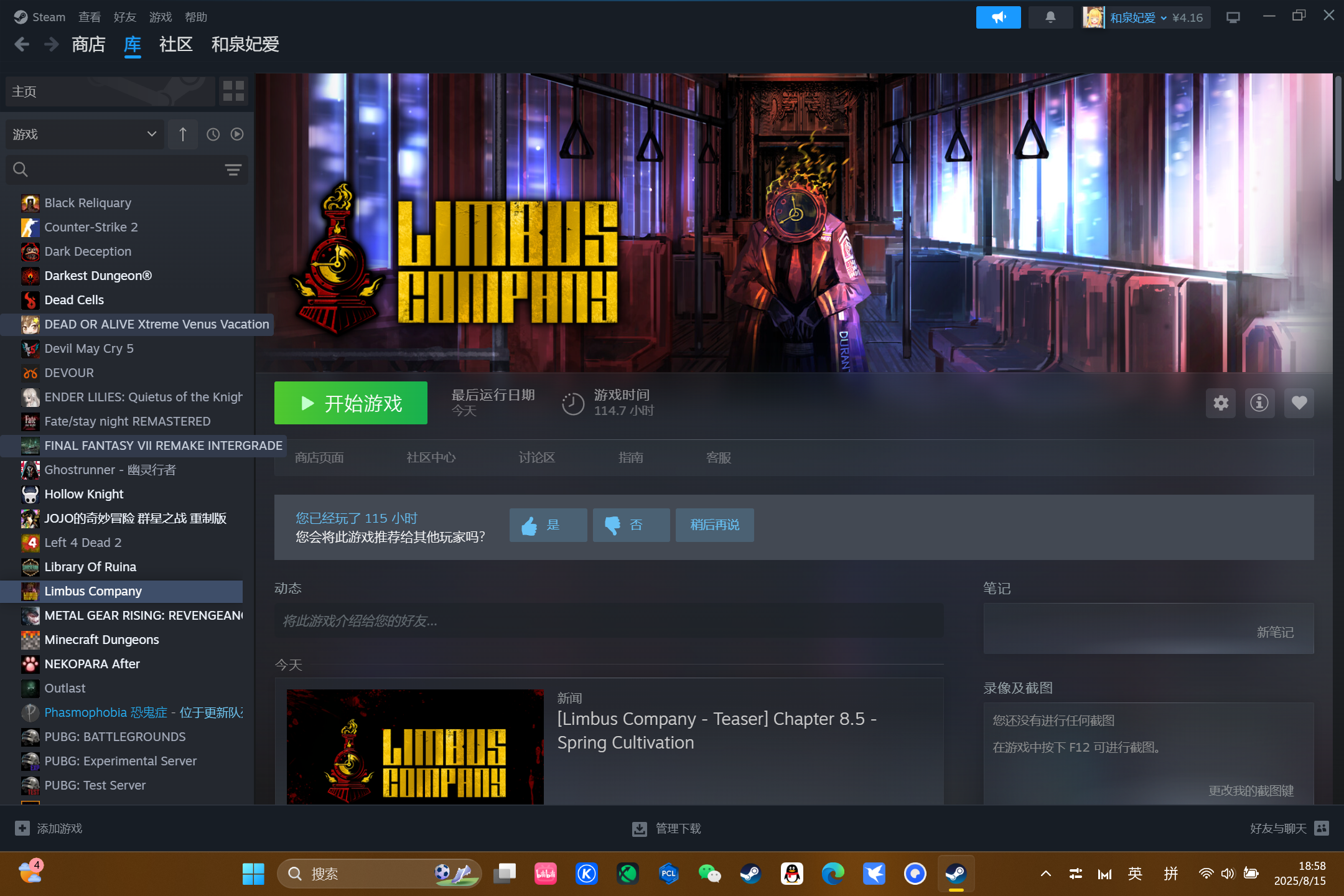Open Windows Start menu
Viewport: 1344px width, 896px height.
click(x=253, y=874)
